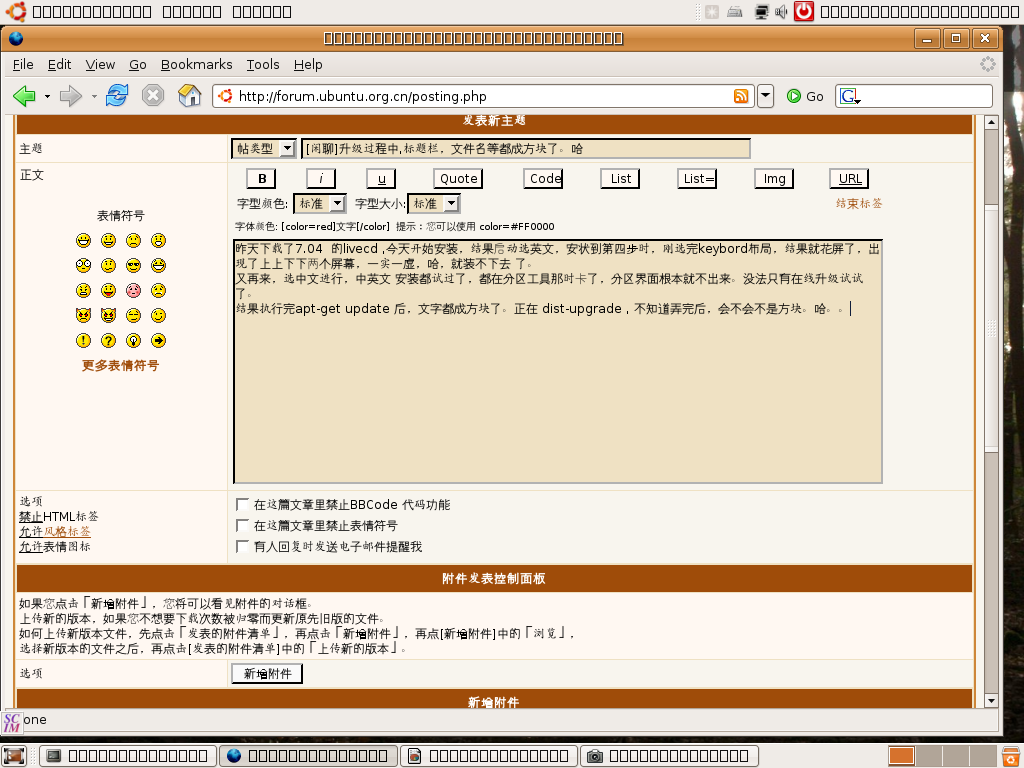Open the font color dropdown
1024x768 pixels.
(319, 204)
